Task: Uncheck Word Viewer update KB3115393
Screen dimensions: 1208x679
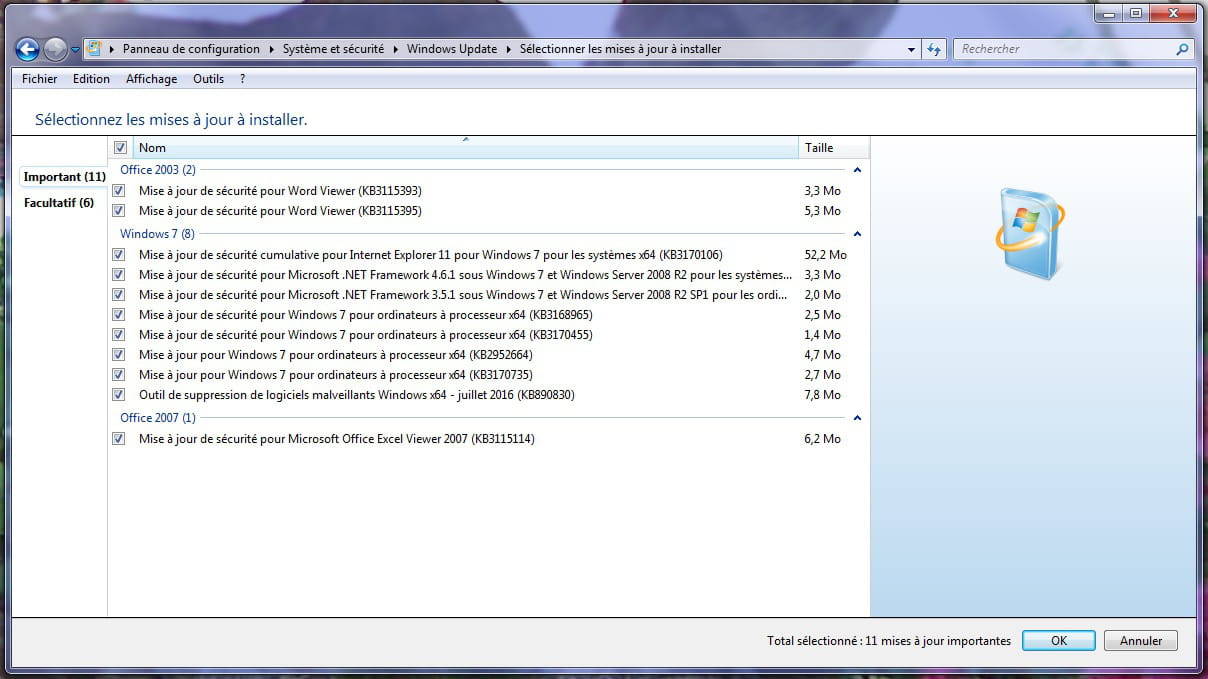Action: pyautogui.click(x=120, y=190)
